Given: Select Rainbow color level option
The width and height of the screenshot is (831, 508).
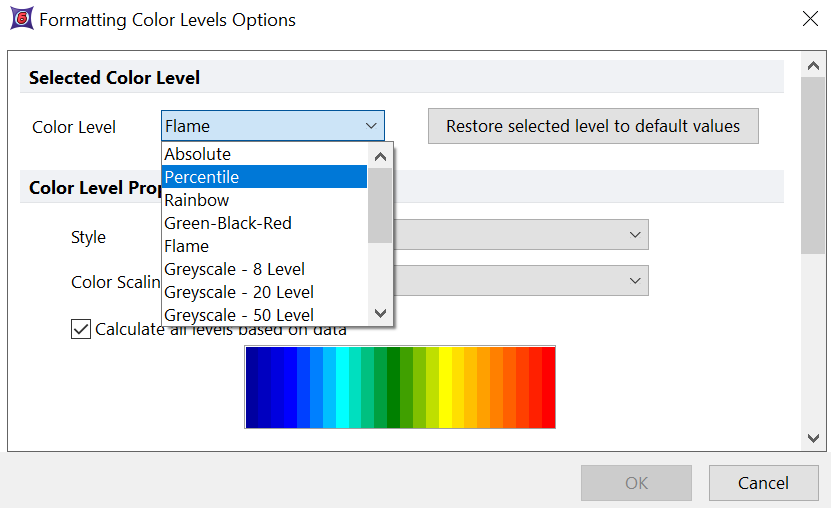Looking at the screenshot, I should 197,200.
